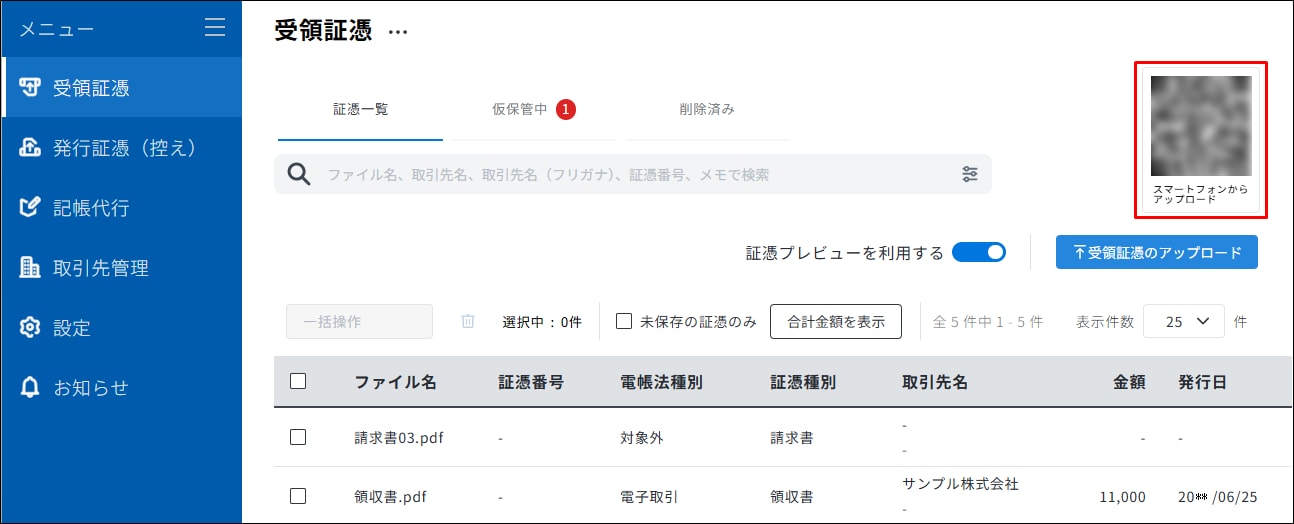The width and height of the screenshot is (1294, 524).
Task: Tick the select-all checkbox in the table header
Action: 298,381
